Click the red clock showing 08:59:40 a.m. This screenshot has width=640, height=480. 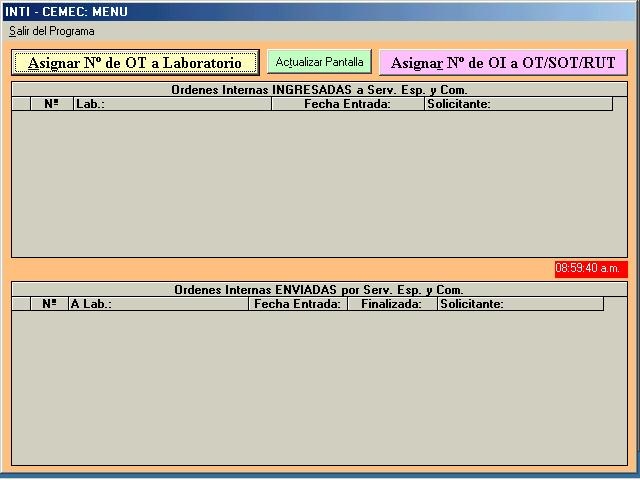pos(591,269)
